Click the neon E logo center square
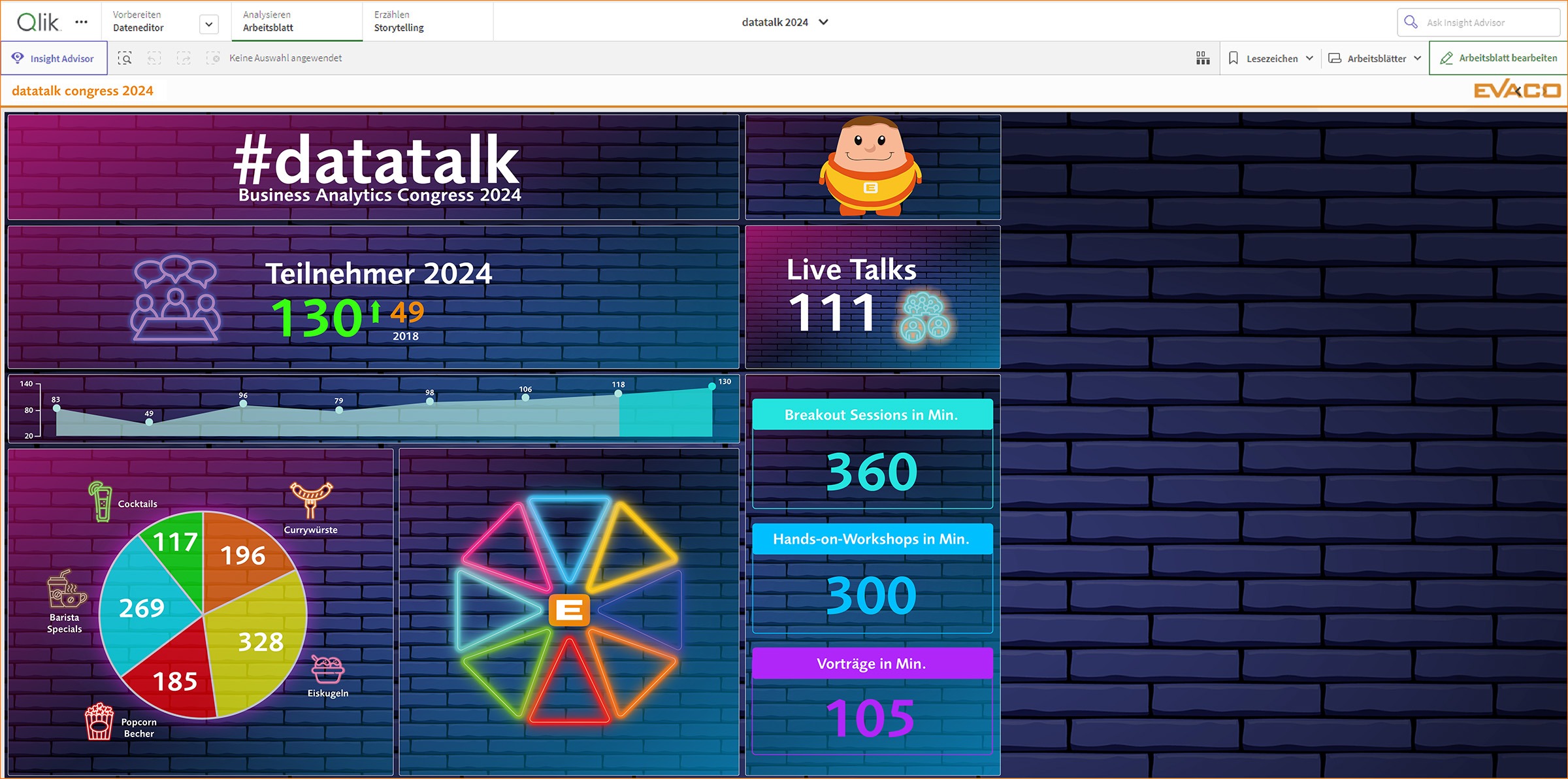1568x779 pixels. tap(569, 610)
